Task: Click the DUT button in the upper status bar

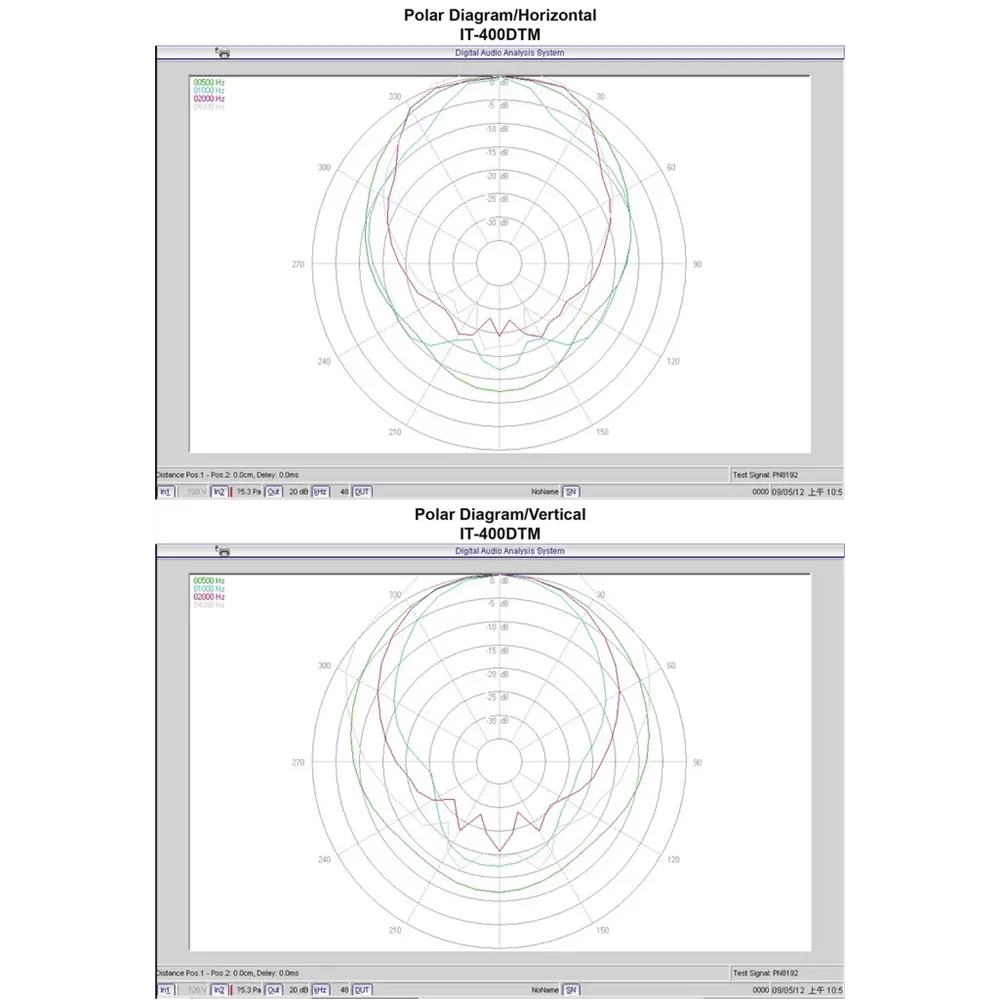Action: pyautogui.click(x=362, y=492)
